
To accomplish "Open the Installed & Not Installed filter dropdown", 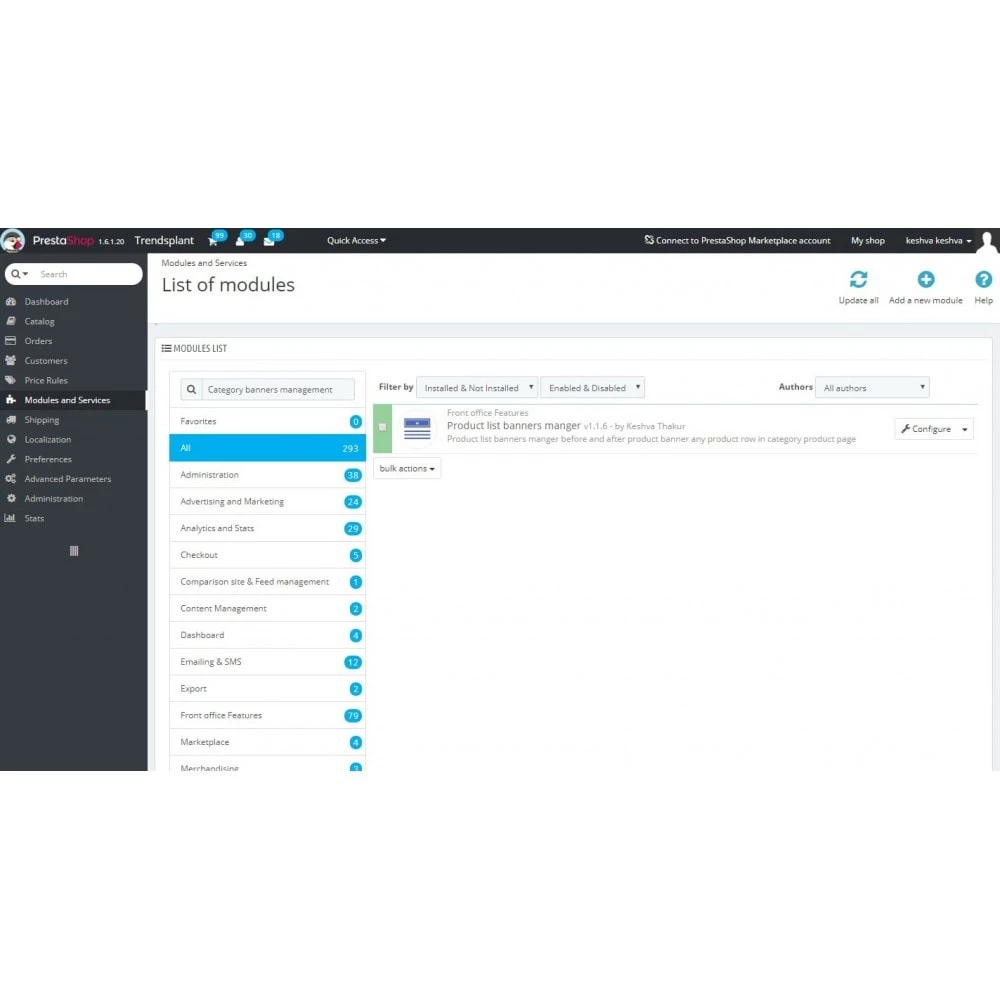I will coord(477,388).
